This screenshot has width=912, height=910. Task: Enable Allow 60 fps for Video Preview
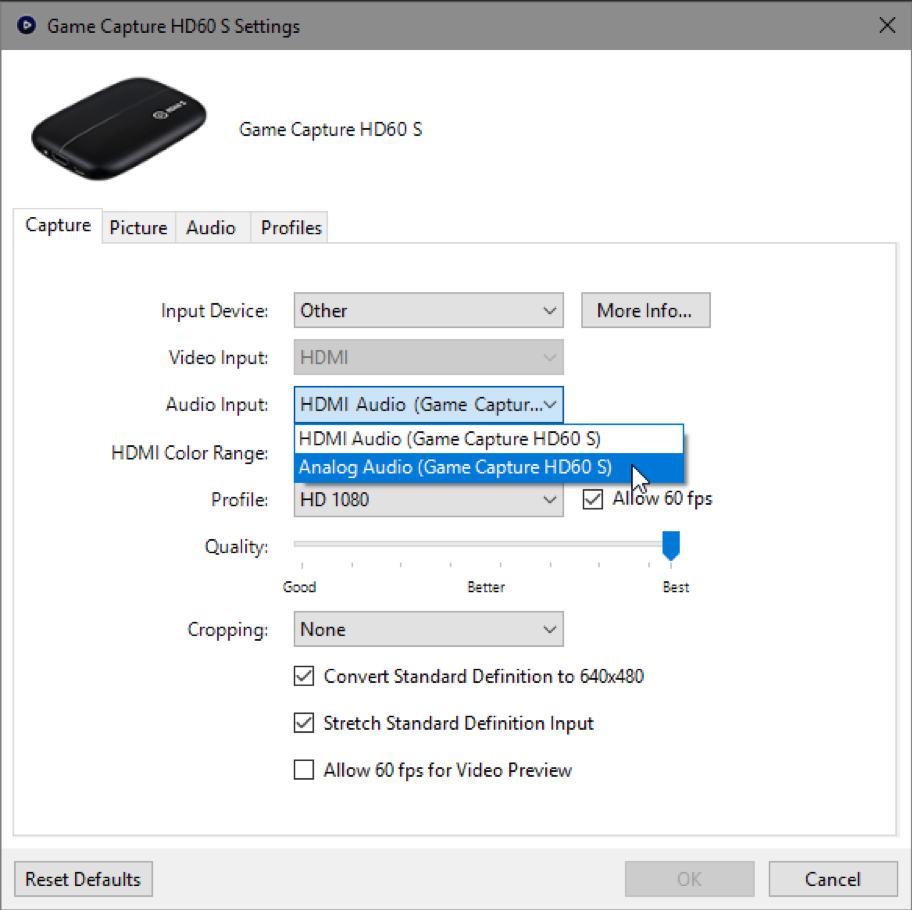(304, 770)
